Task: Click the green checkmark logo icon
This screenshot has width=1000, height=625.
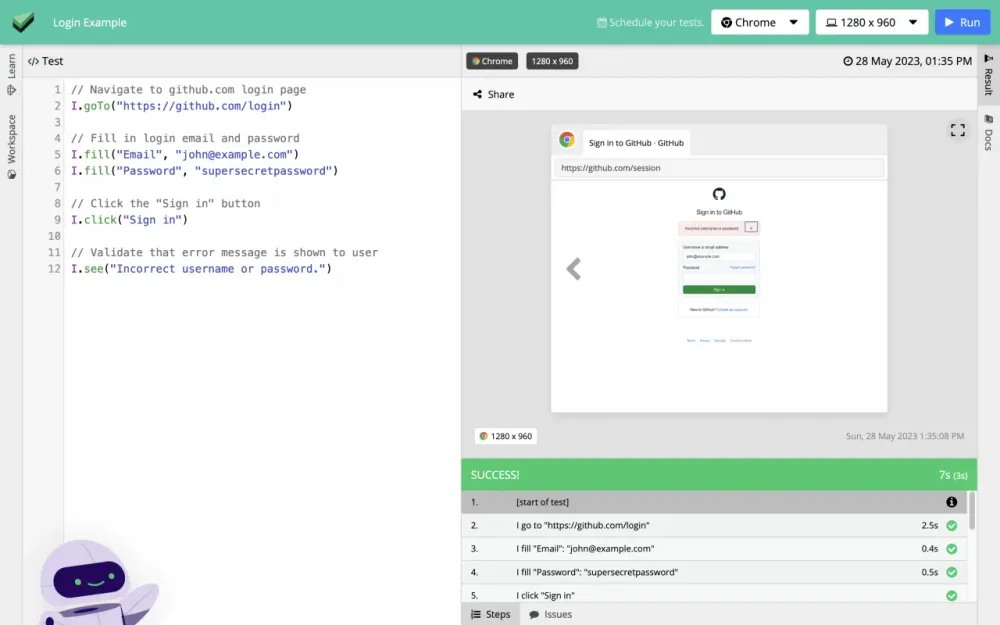Action: (23, 22)
